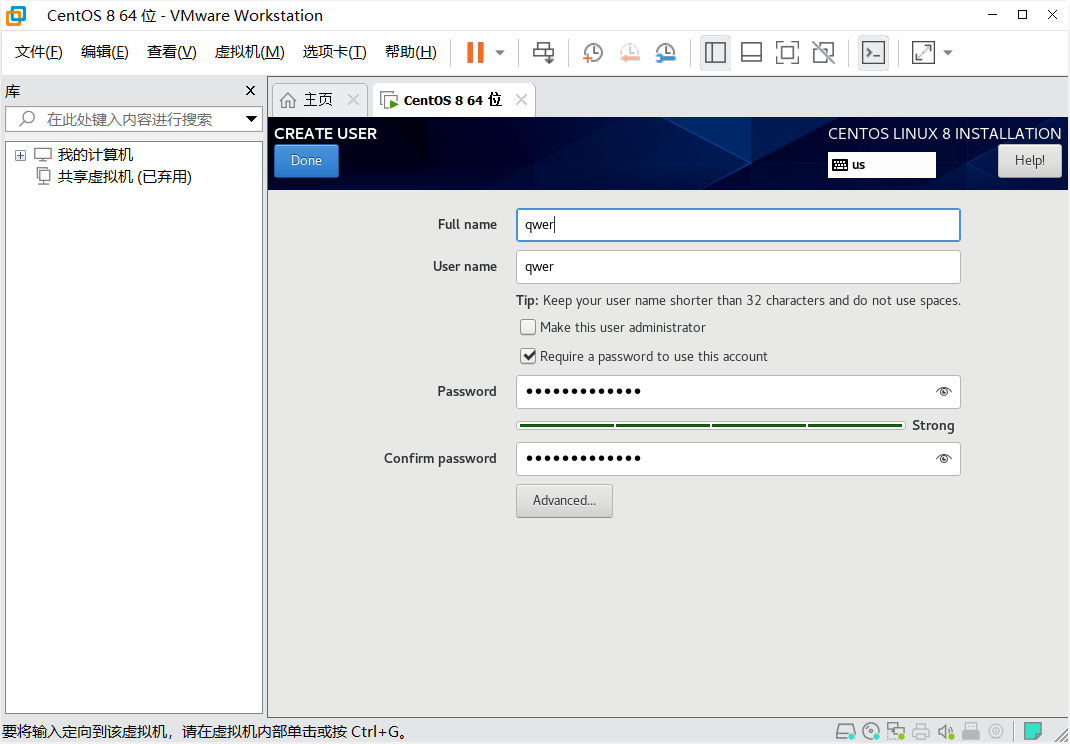Open the power options dropdown beside Pause
The image size is (1070, 744).
tap(500, 53)
